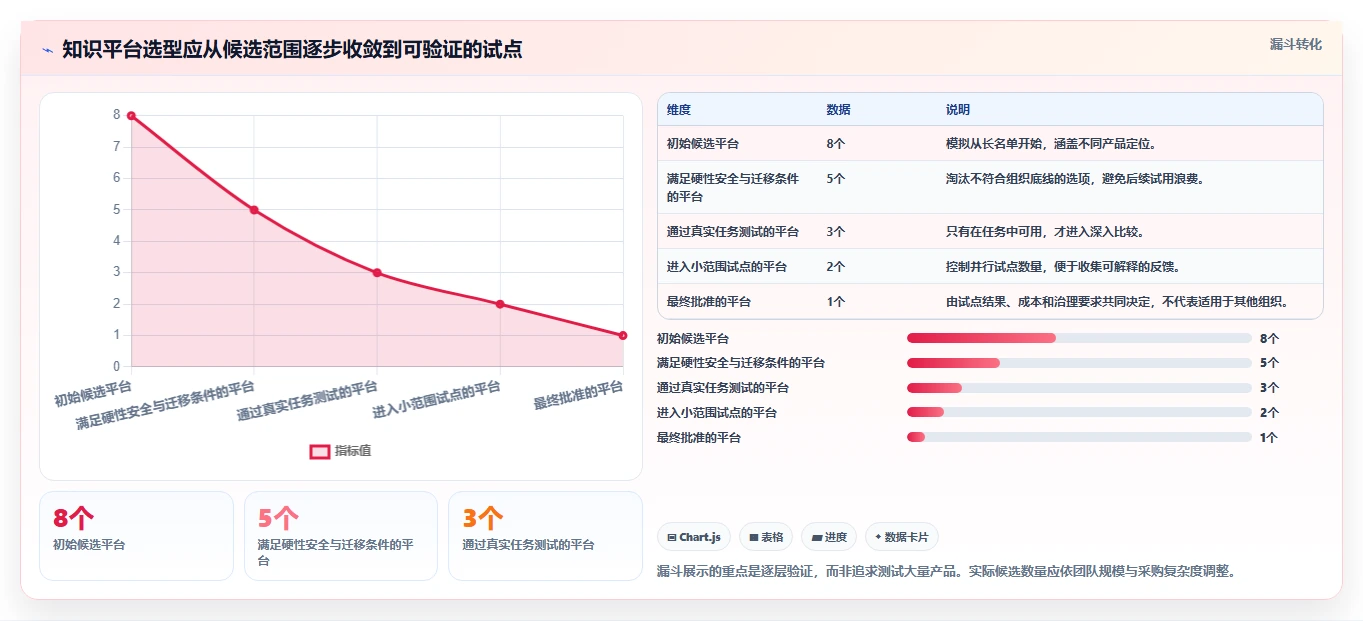Click the 进度 tag chip
The image size is (1363, 621).
click(829, 537)
